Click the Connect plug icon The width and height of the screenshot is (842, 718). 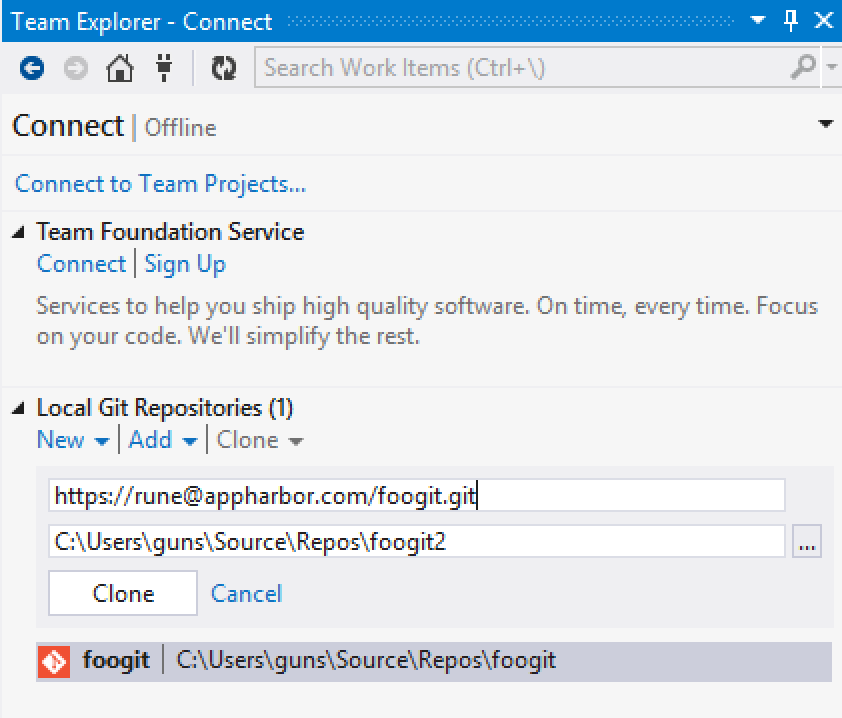(x=164, y=68)
